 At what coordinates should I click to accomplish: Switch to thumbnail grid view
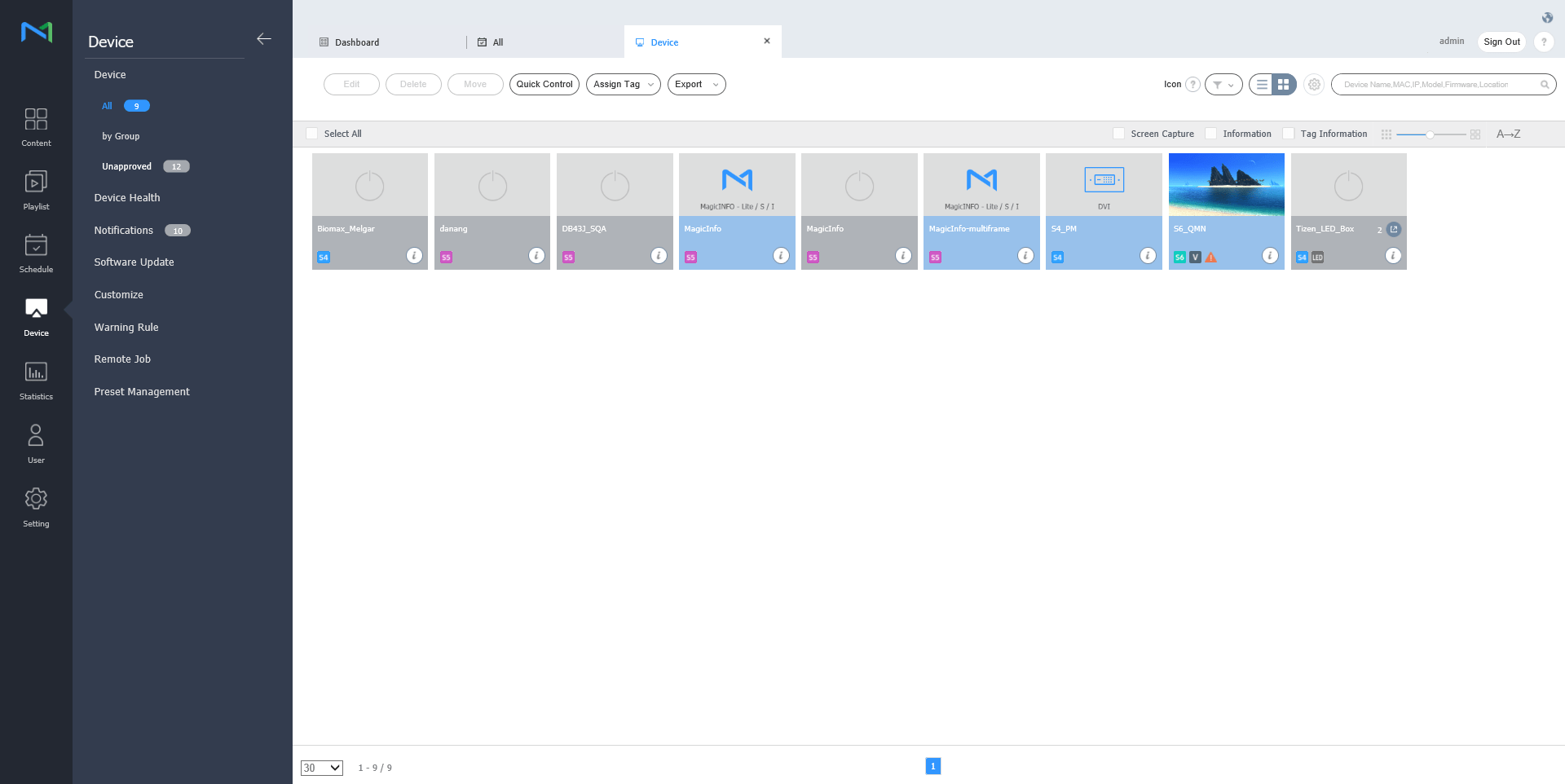tap(1284, 85)
